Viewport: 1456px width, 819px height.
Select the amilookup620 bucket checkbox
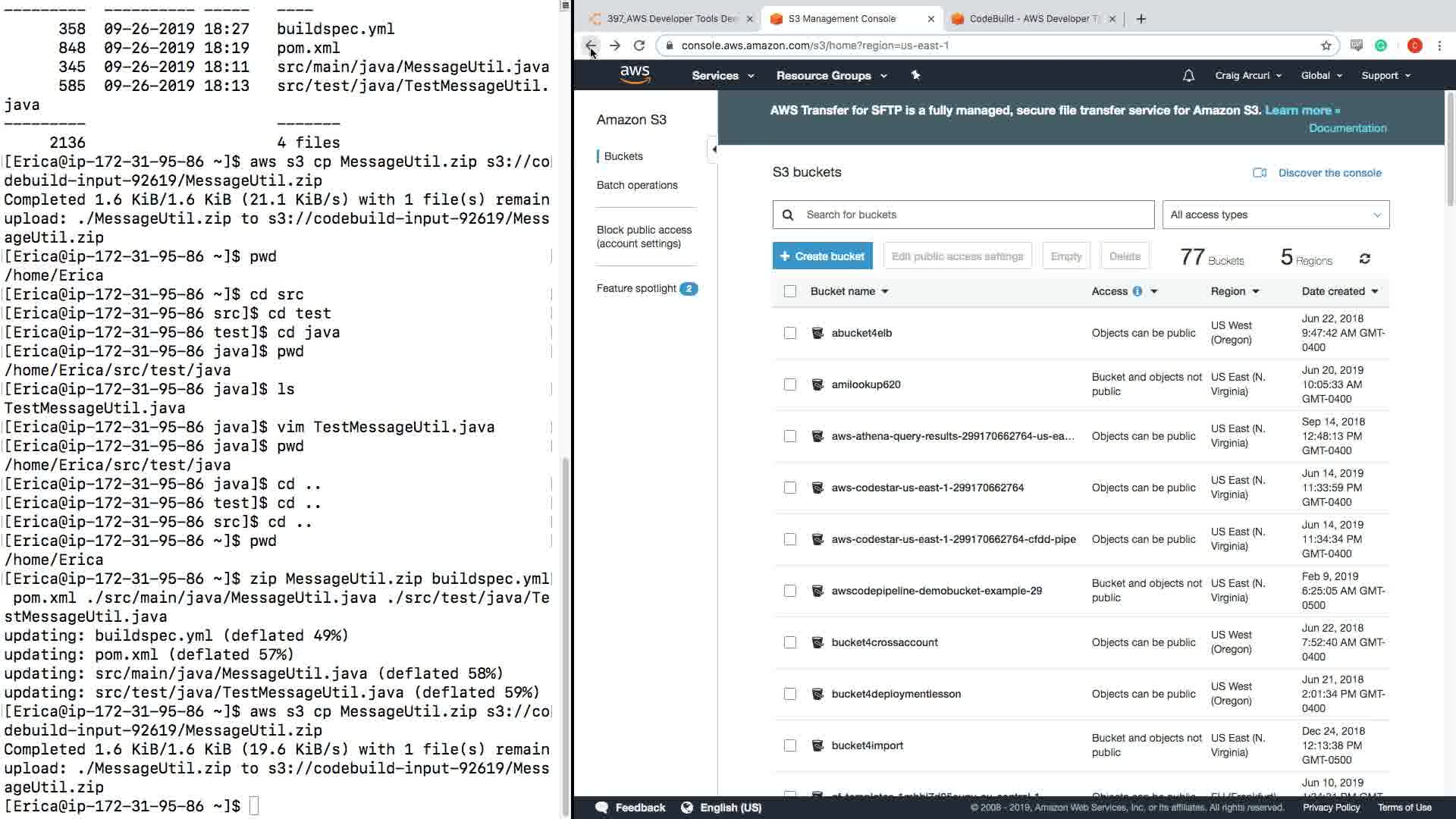[789, 384]
